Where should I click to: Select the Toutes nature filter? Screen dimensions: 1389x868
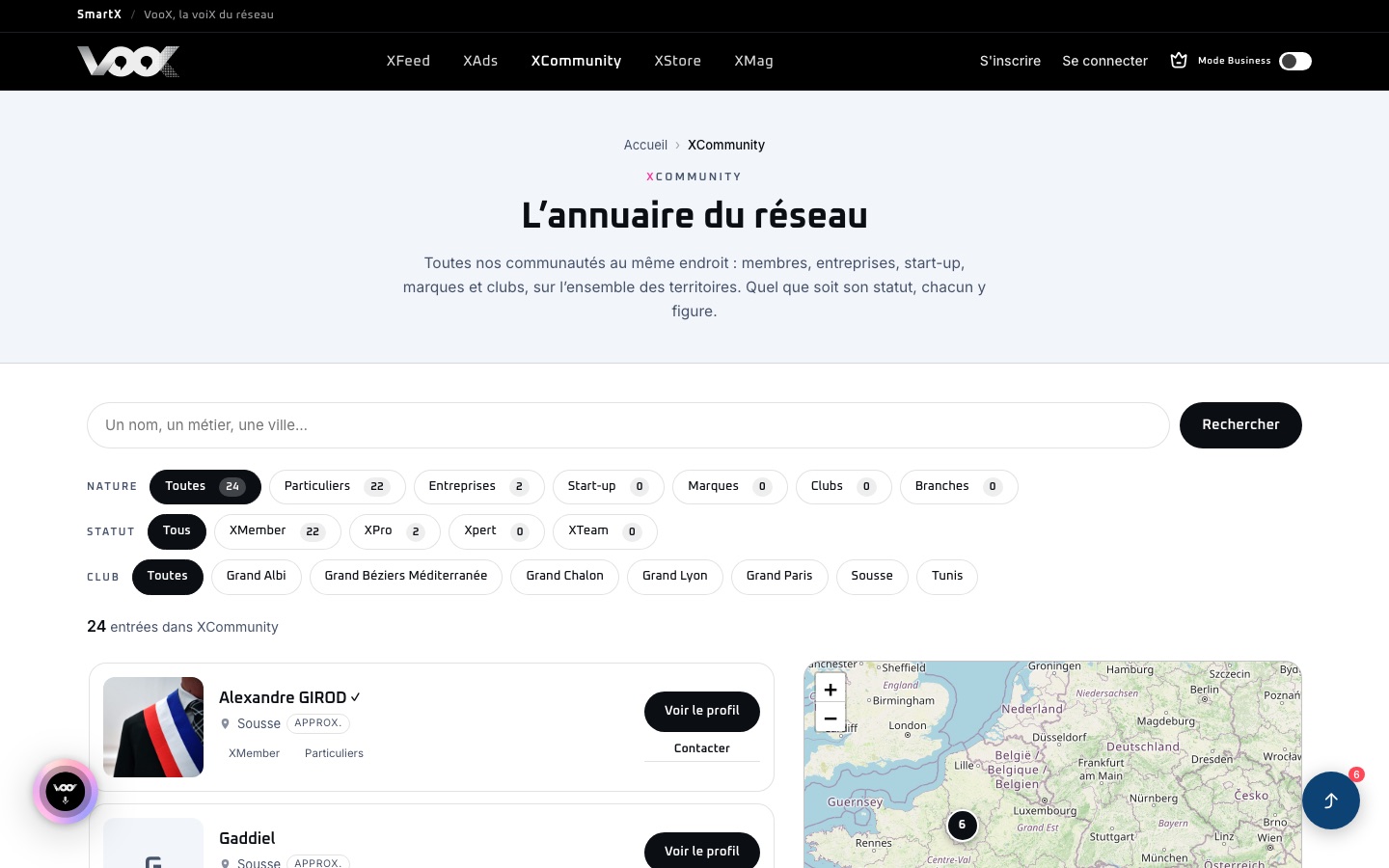pyautogui.click(x=205, y=487)
